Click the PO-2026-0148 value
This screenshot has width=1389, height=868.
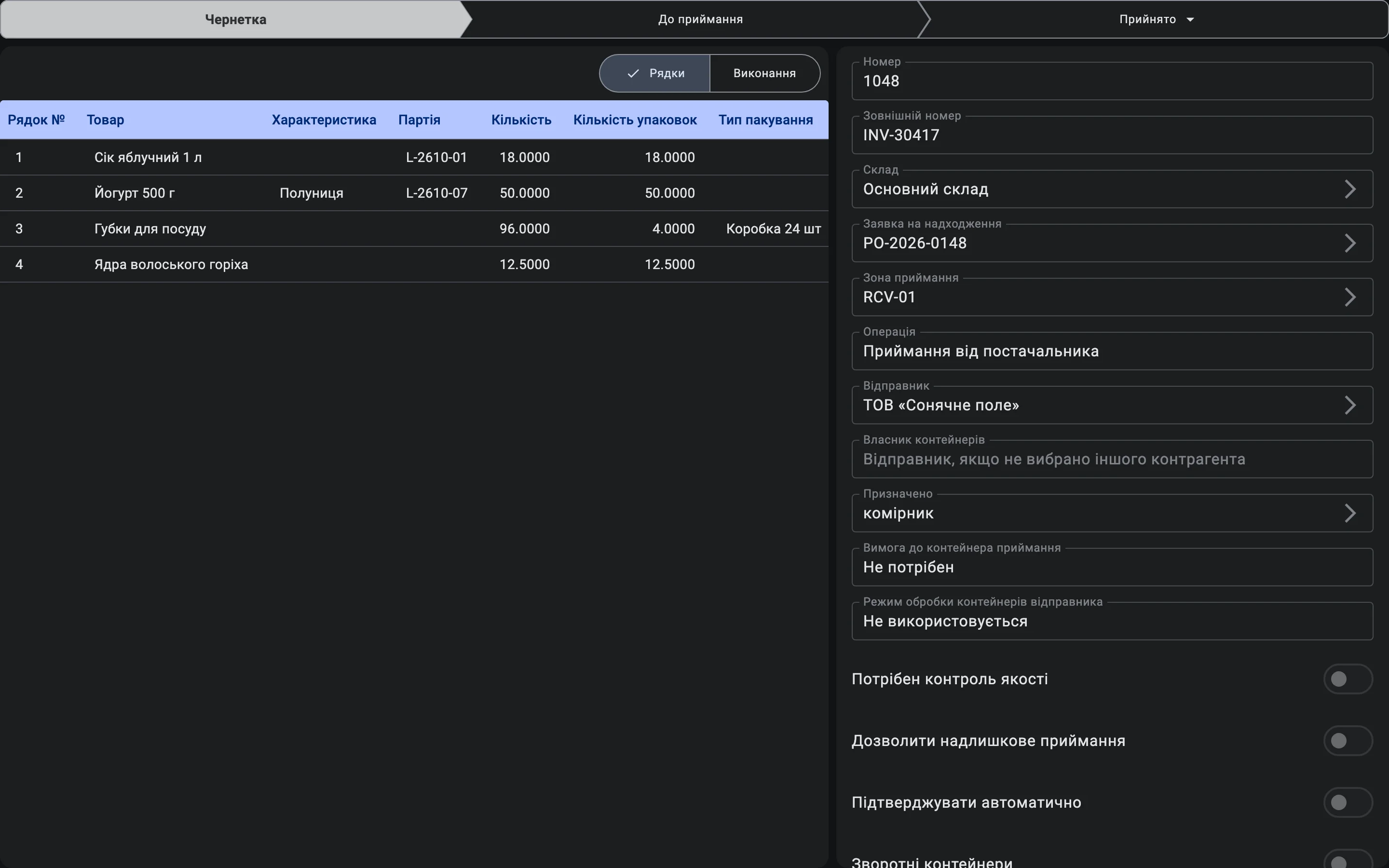(x=914, y=243)
